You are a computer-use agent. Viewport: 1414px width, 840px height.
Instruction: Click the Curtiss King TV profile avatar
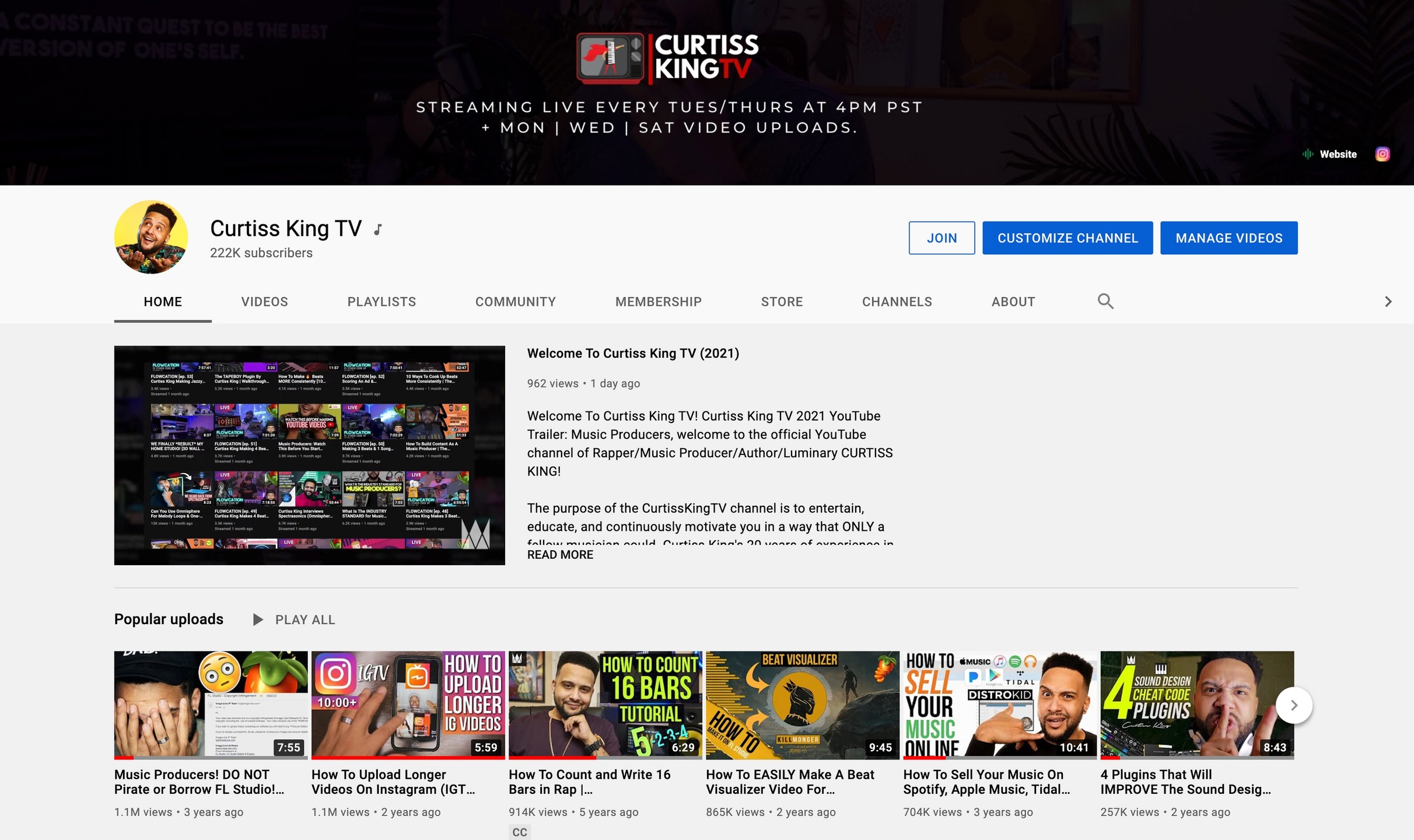pyautogui.click(x=151, y=237)
